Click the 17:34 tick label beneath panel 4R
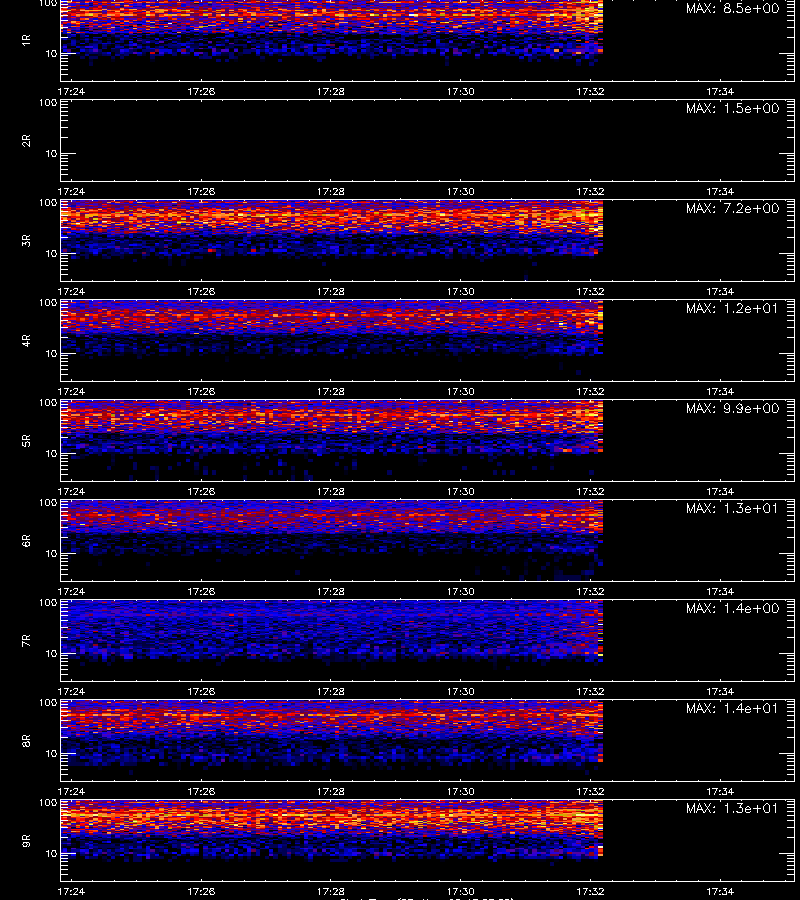This screenshot has height=900, width=800. click(x=720, y=391)
